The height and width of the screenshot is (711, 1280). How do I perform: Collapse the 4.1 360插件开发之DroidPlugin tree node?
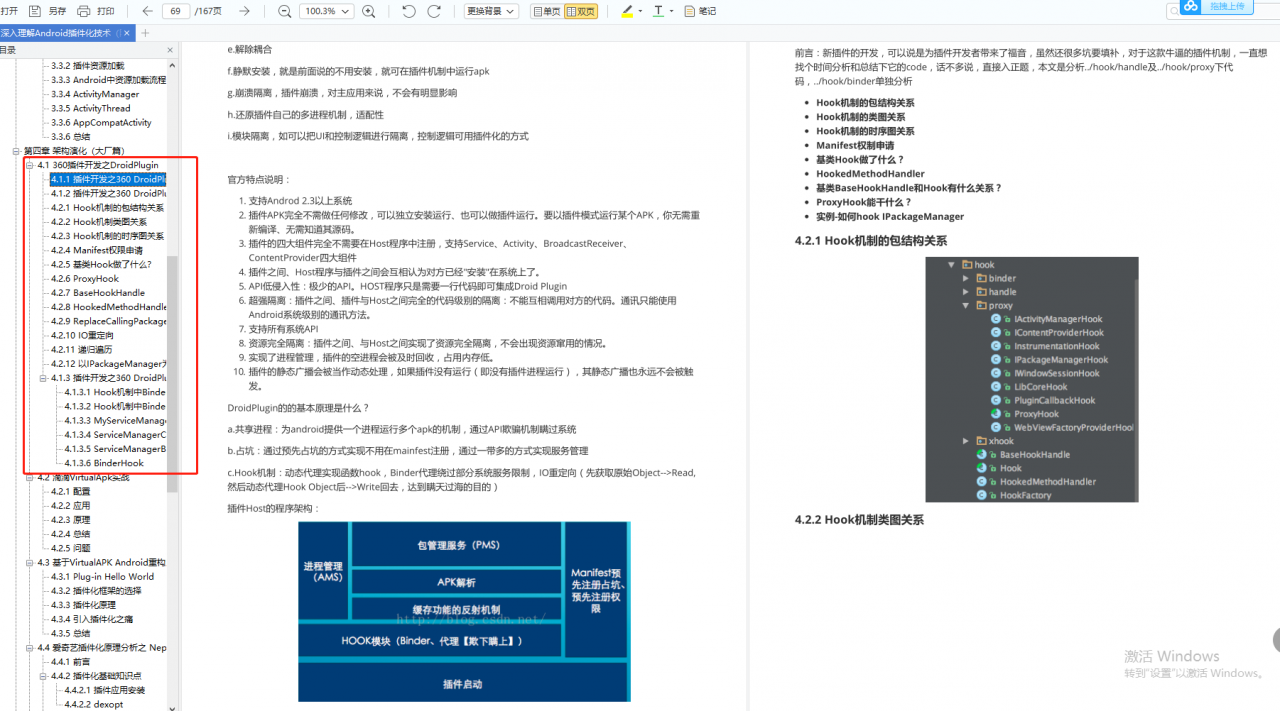(x=30, y=165)
